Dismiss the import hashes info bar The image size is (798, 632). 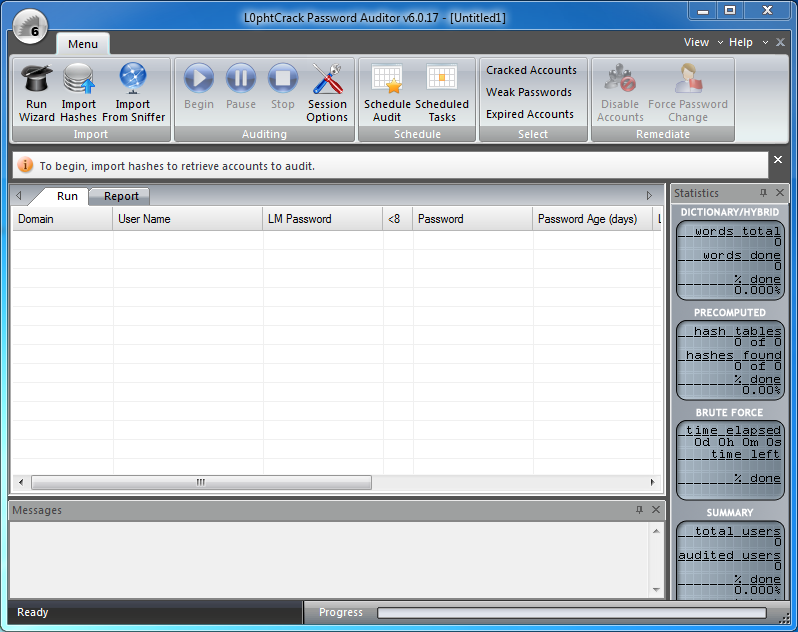[778, 160]
